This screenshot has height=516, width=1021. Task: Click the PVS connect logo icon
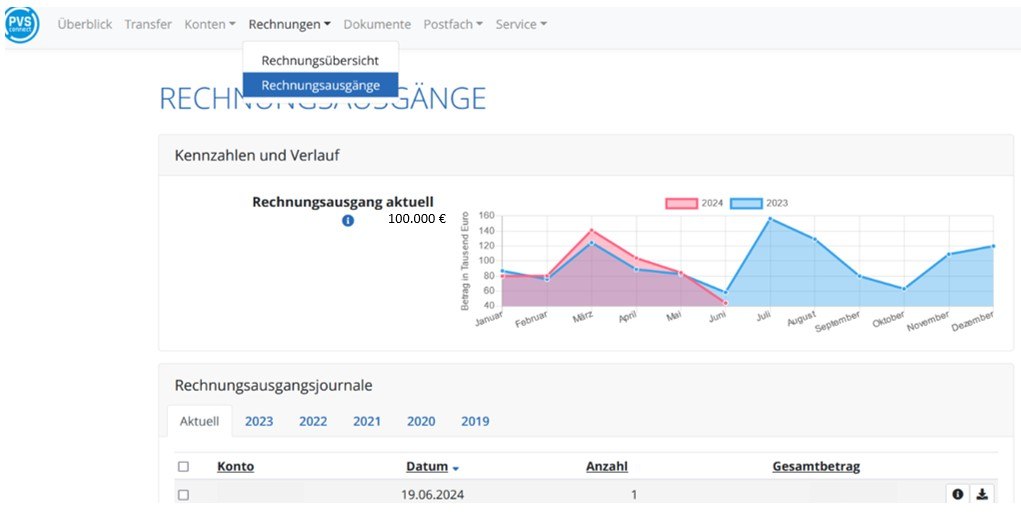pyautogui.click(x=21, y=24)
